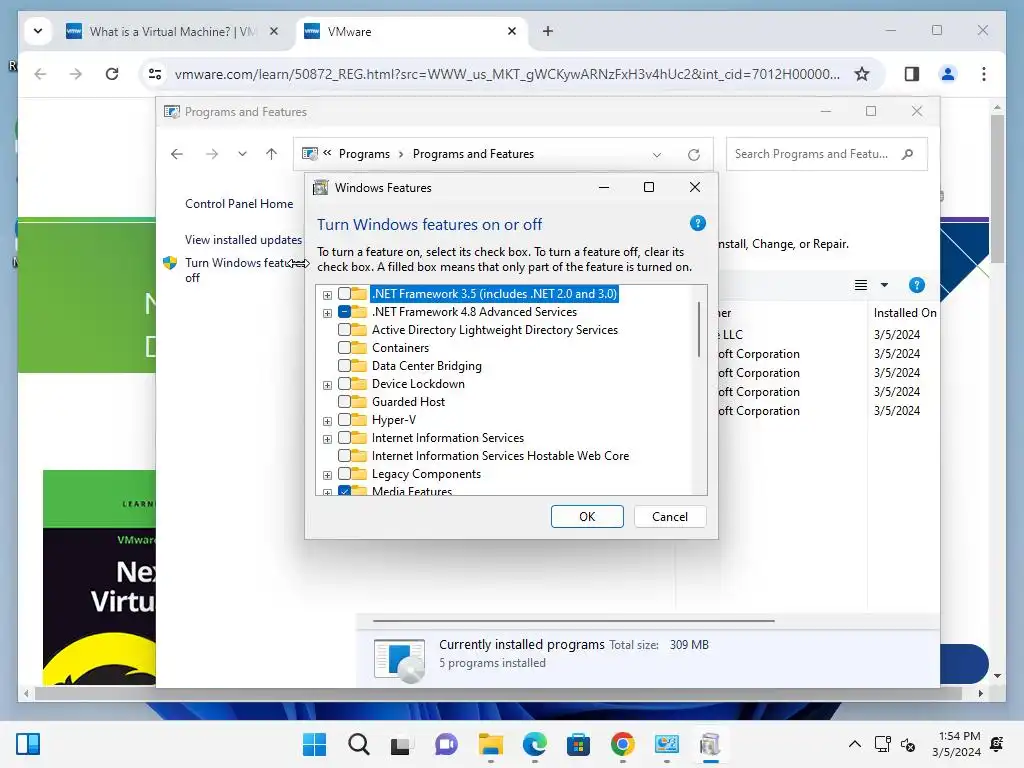
Task: Change view layout icon in Programs list
Action: tap(861, 285)
